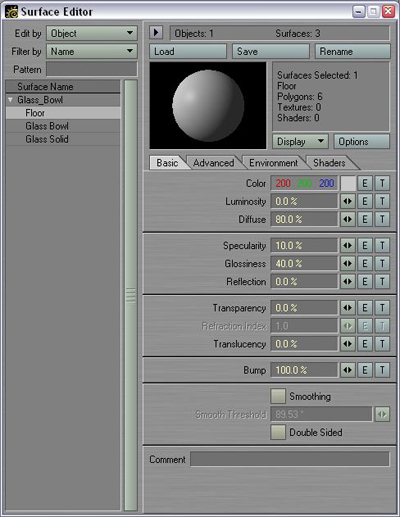Open the Color texture T button
The height and width of the screenshot is (517, 400).
click(382, 183)
